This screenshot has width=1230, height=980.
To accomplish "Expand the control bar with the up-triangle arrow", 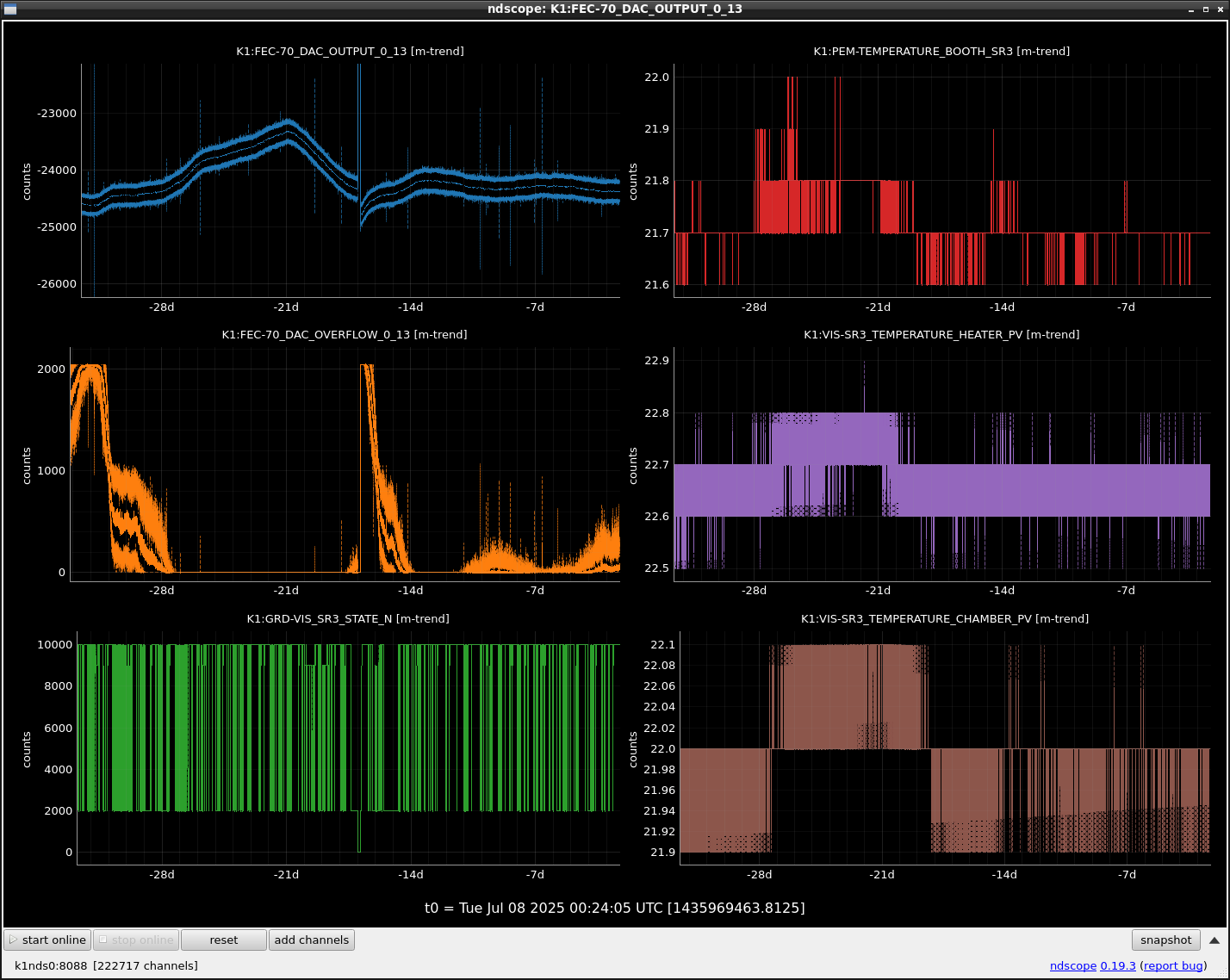I will tap(1214, 940).
